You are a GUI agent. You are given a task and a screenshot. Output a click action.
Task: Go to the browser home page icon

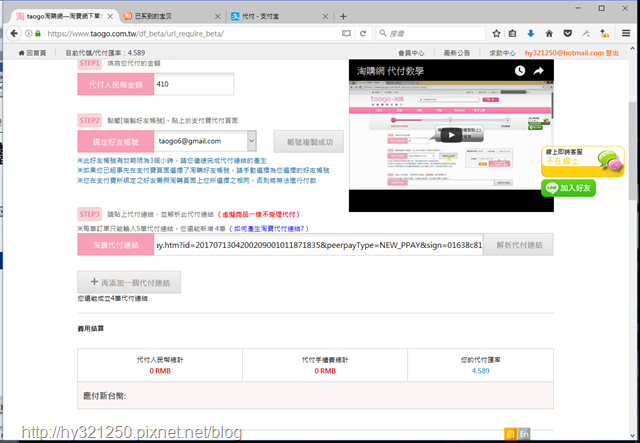coord(549,33)
